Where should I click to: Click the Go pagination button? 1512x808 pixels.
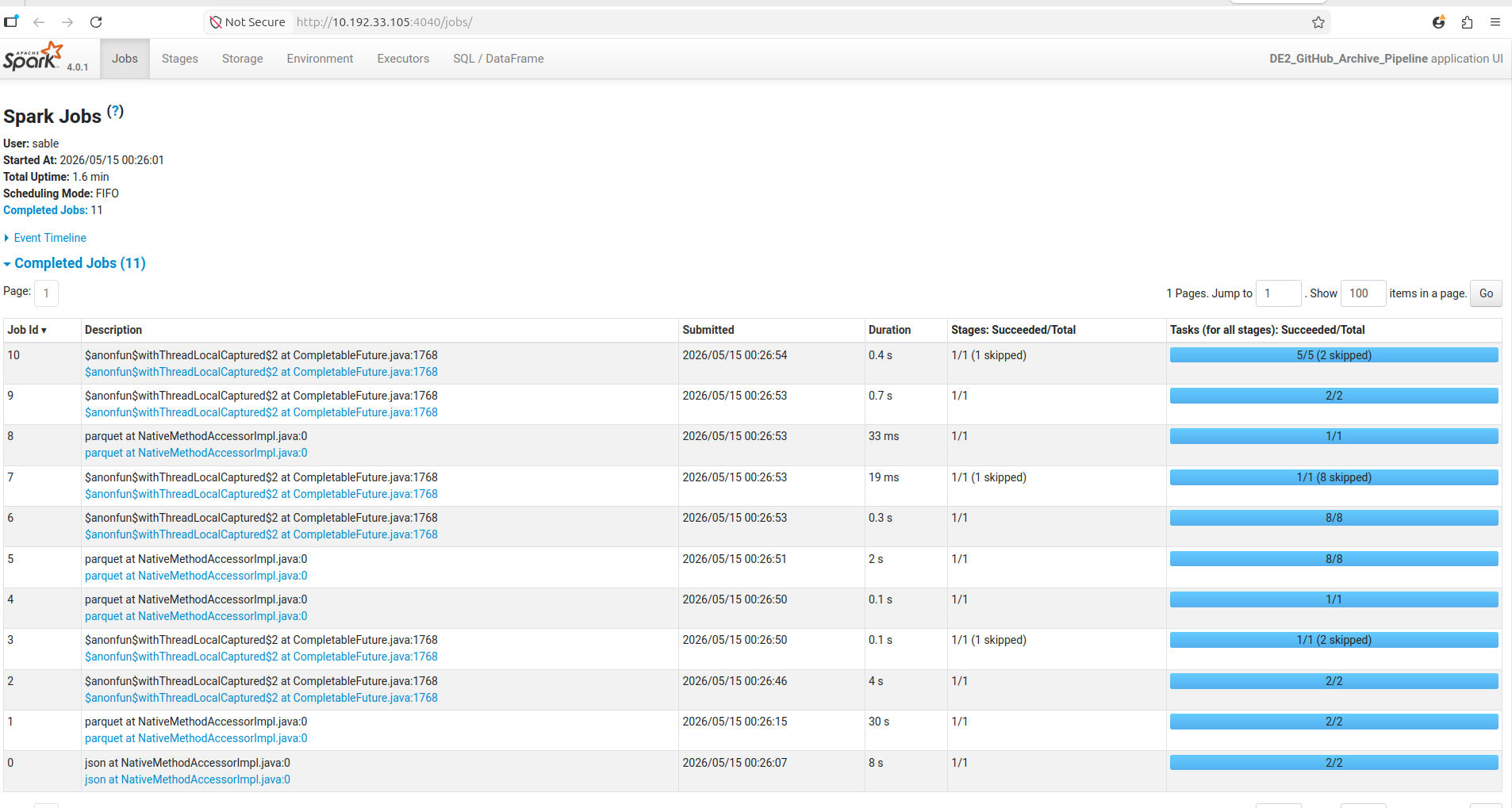[1486, 293]
